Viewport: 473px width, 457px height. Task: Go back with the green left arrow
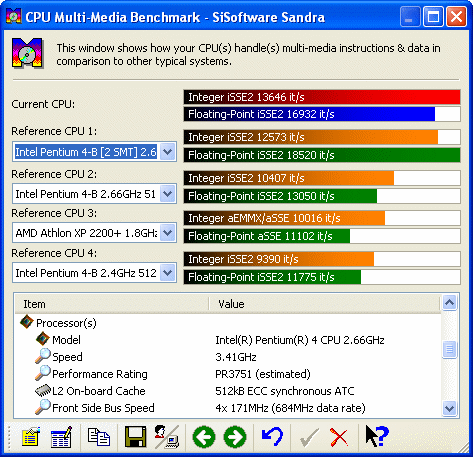(x=204, y=437)
